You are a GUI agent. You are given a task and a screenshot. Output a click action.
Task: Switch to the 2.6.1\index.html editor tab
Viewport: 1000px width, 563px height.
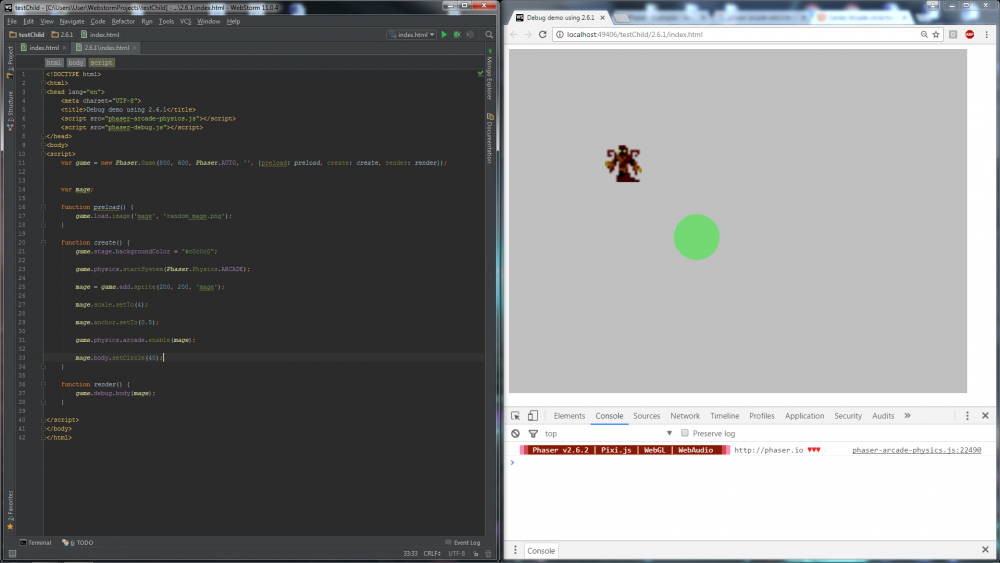(x=107, y=48)
